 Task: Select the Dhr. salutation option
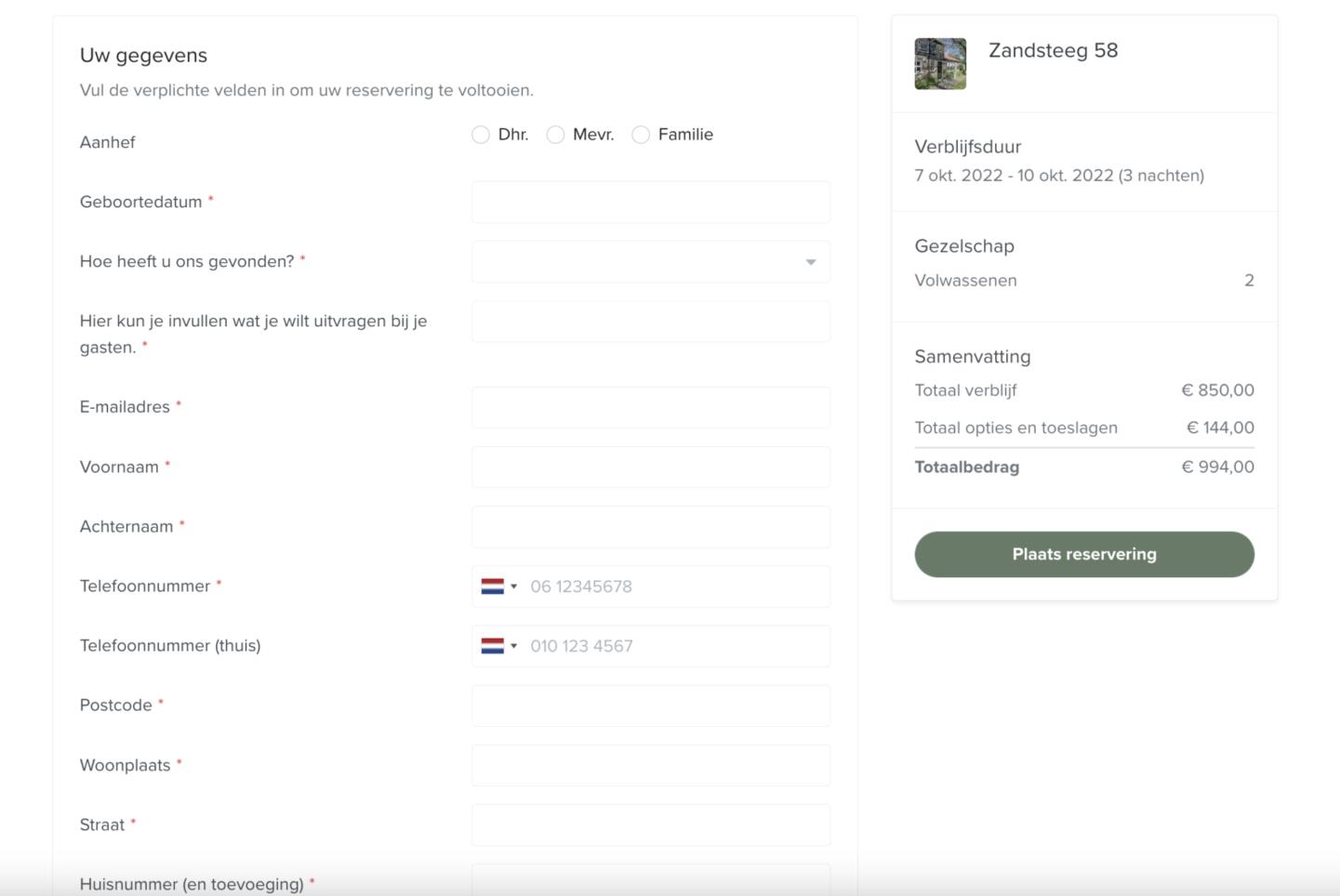click(x=481, y=135)
